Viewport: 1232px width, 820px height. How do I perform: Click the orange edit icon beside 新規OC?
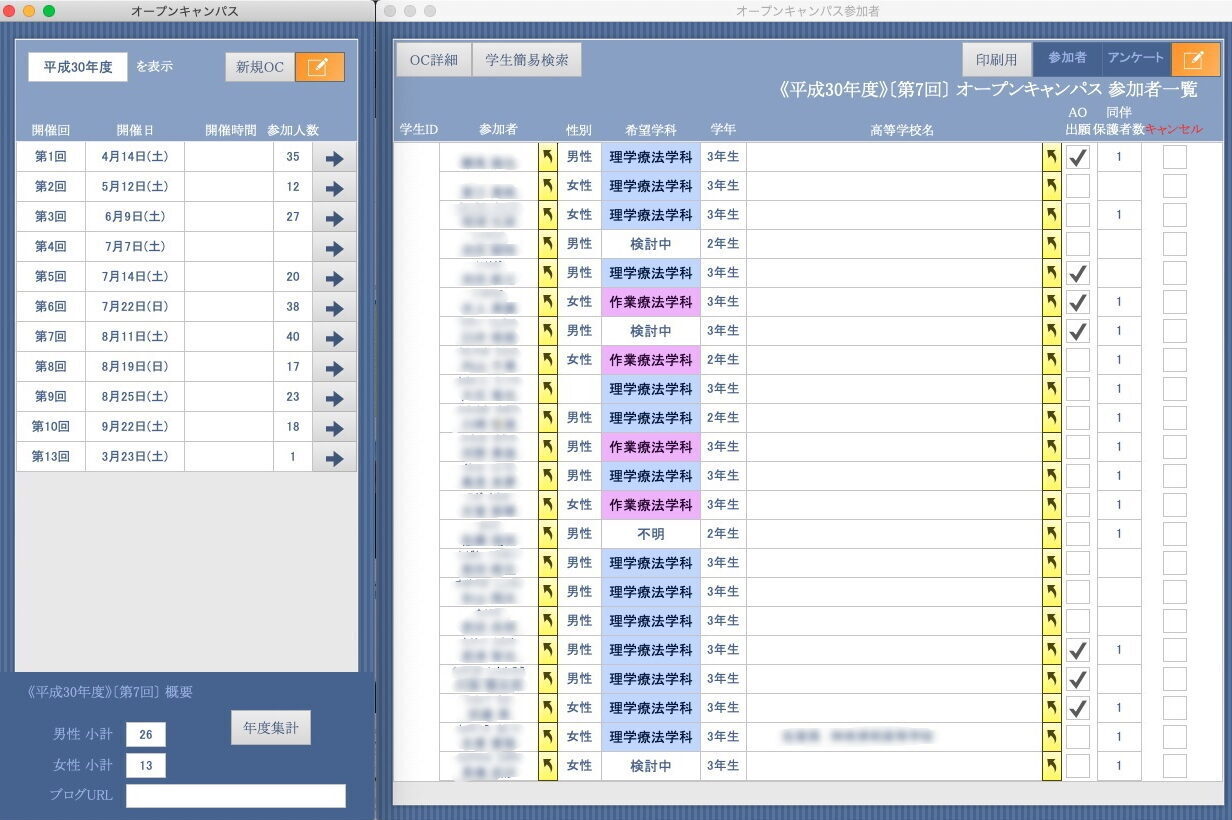click(x=319, y=67)
